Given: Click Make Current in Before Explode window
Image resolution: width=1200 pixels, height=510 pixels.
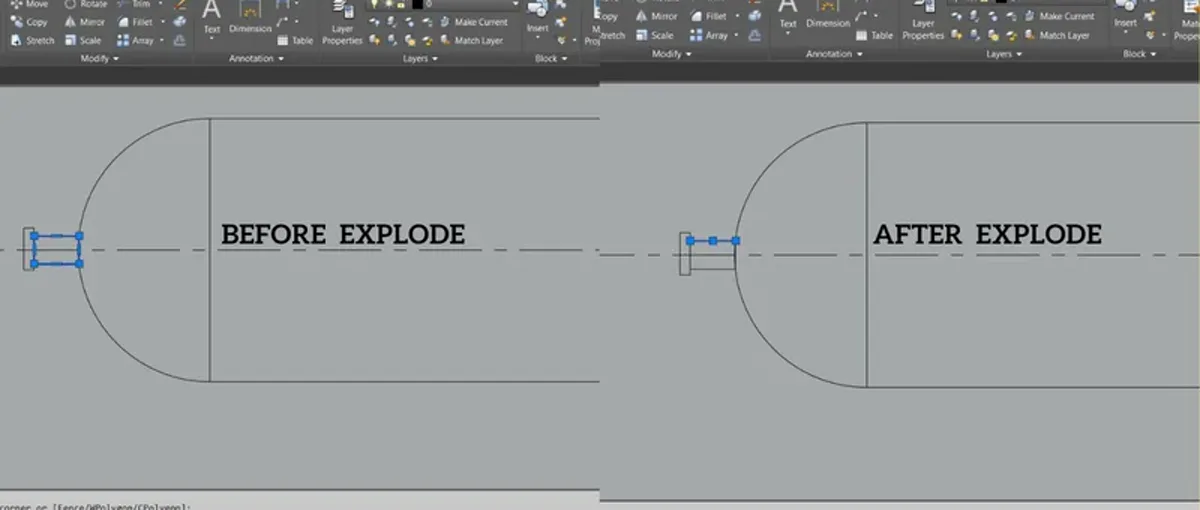Looking at the screenshot, I should (x=474, y=22).
